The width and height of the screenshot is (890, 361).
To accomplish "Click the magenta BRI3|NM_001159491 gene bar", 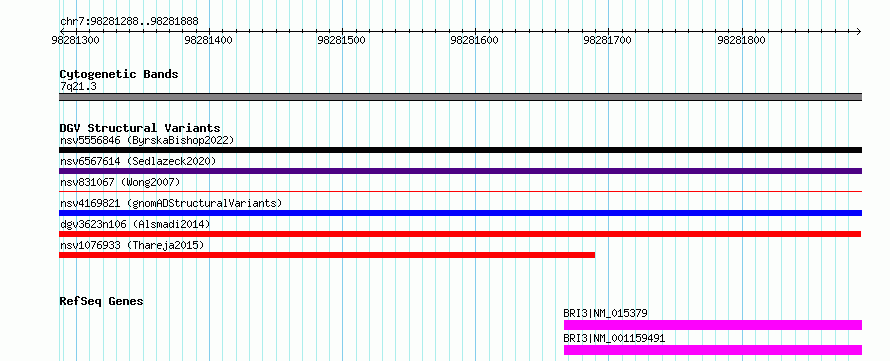I will 713,350.
